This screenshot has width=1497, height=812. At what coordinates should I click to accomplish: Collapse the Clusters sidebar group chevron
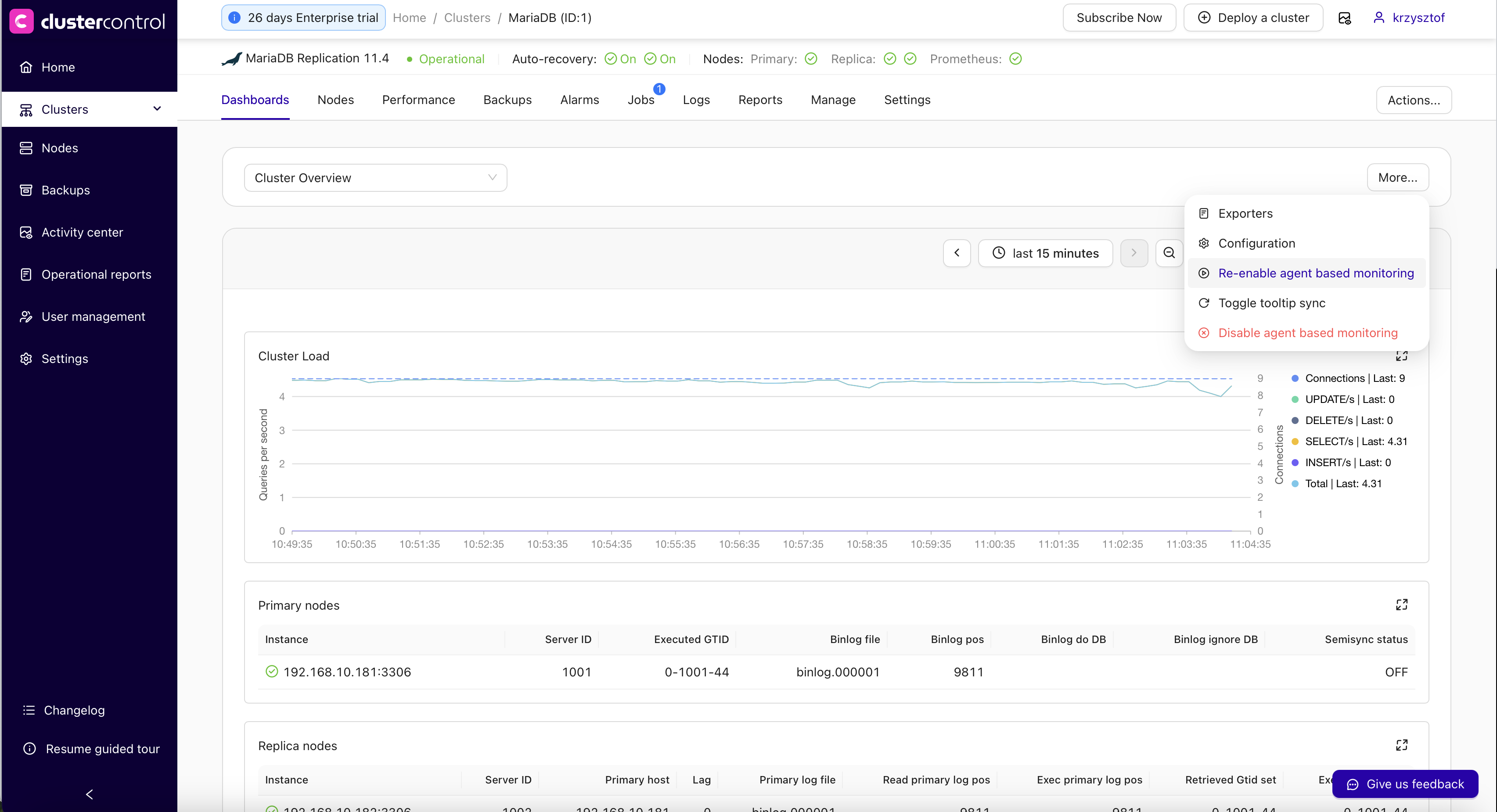pyautogui.click(x=157, y=108)
